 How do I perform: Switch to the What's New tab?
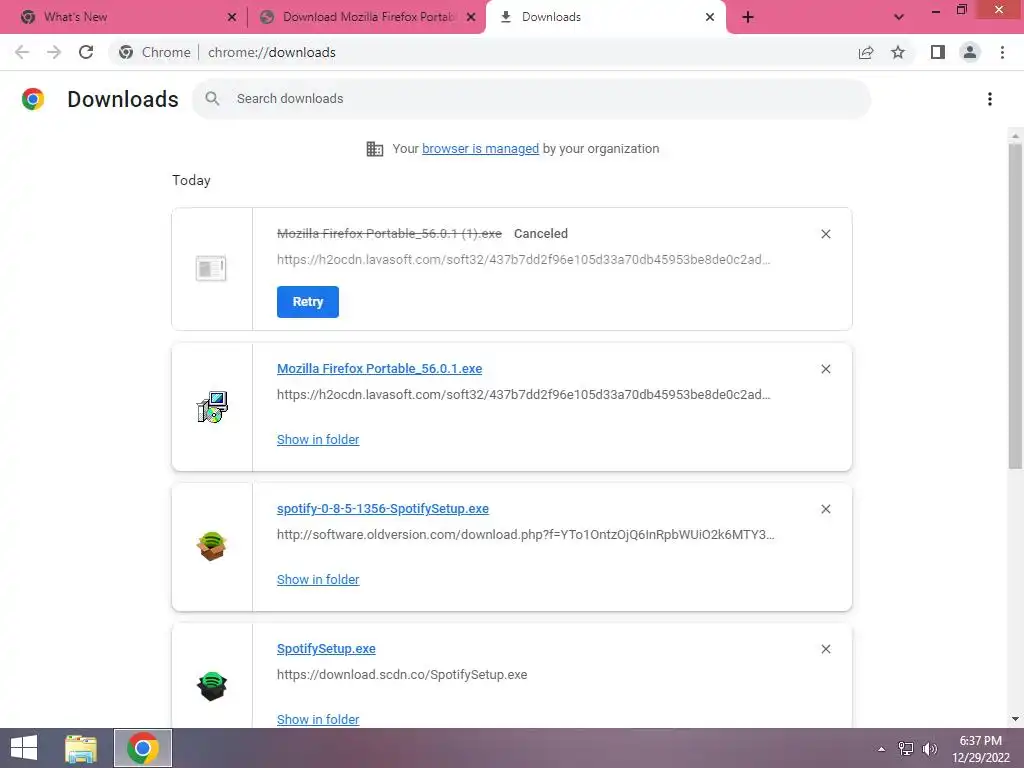click(122, 17)
